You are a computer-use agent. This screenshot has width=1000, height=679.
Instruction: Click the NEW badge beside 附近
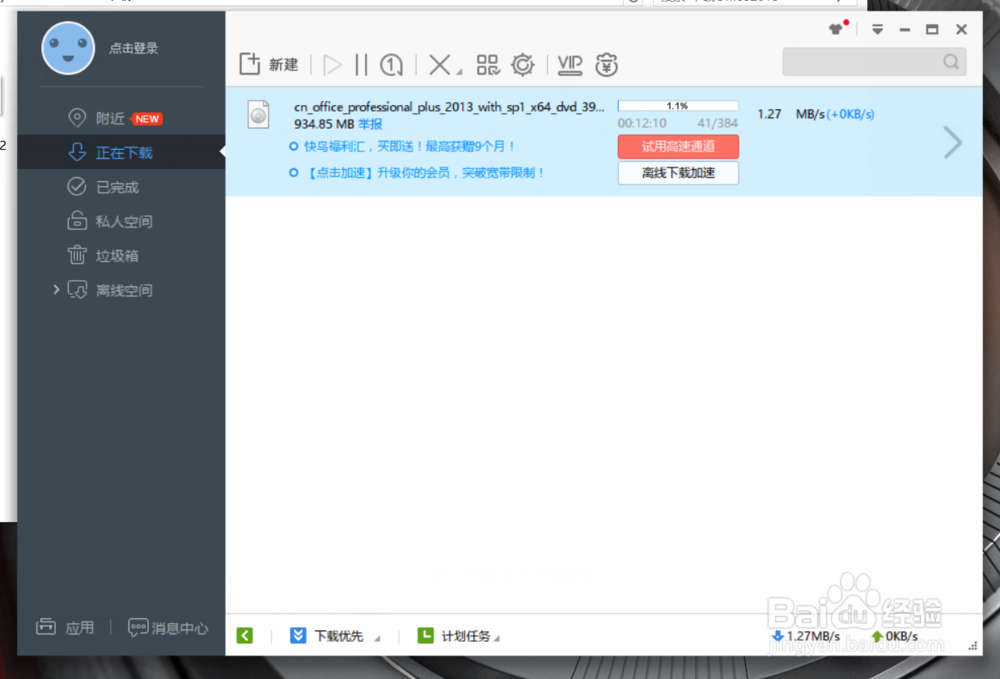147,119
